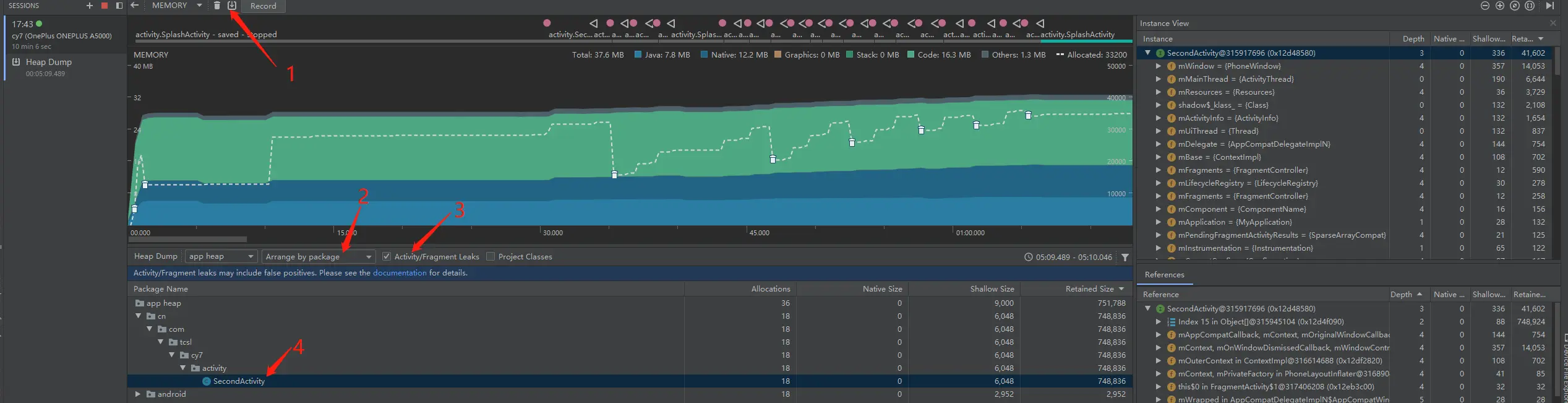Click the mResources field icon

1171,92
